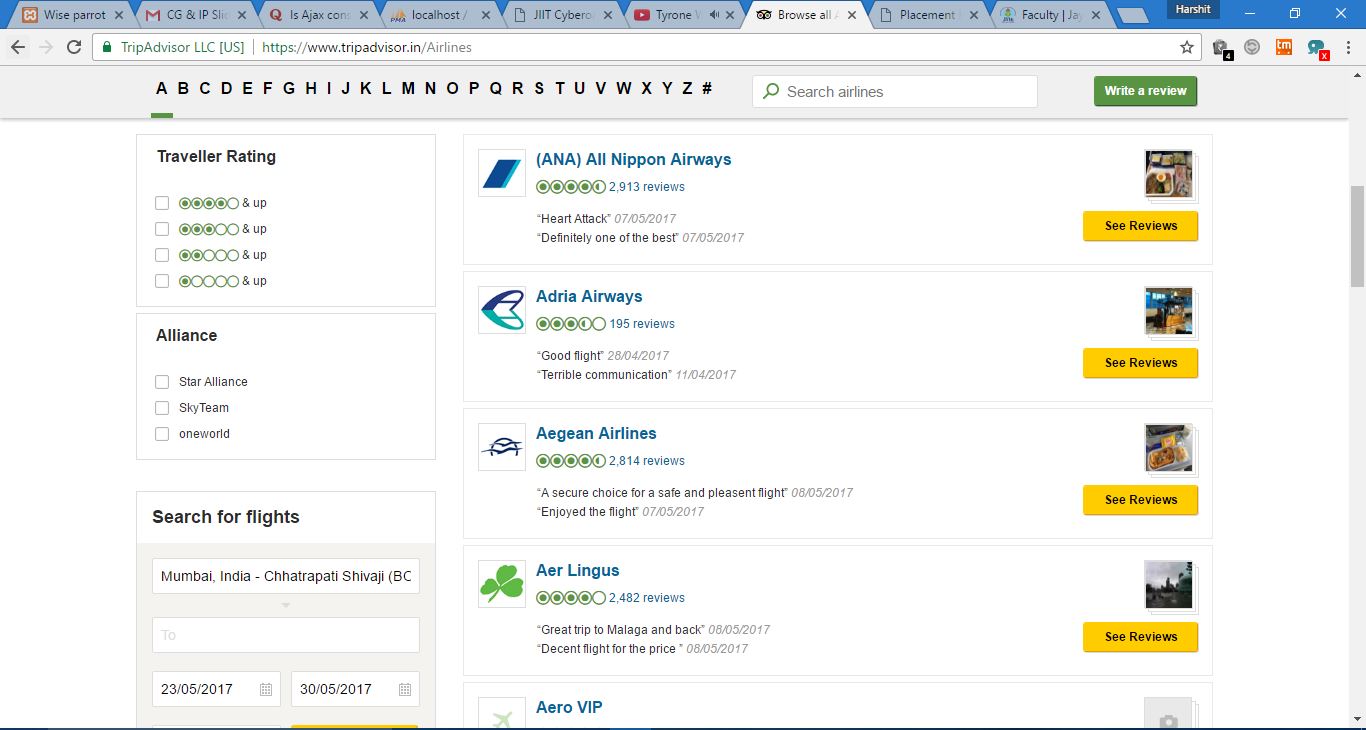Click the Mumbai departure airport field
The image size is (1366, 730).
(x=286, y=577)
